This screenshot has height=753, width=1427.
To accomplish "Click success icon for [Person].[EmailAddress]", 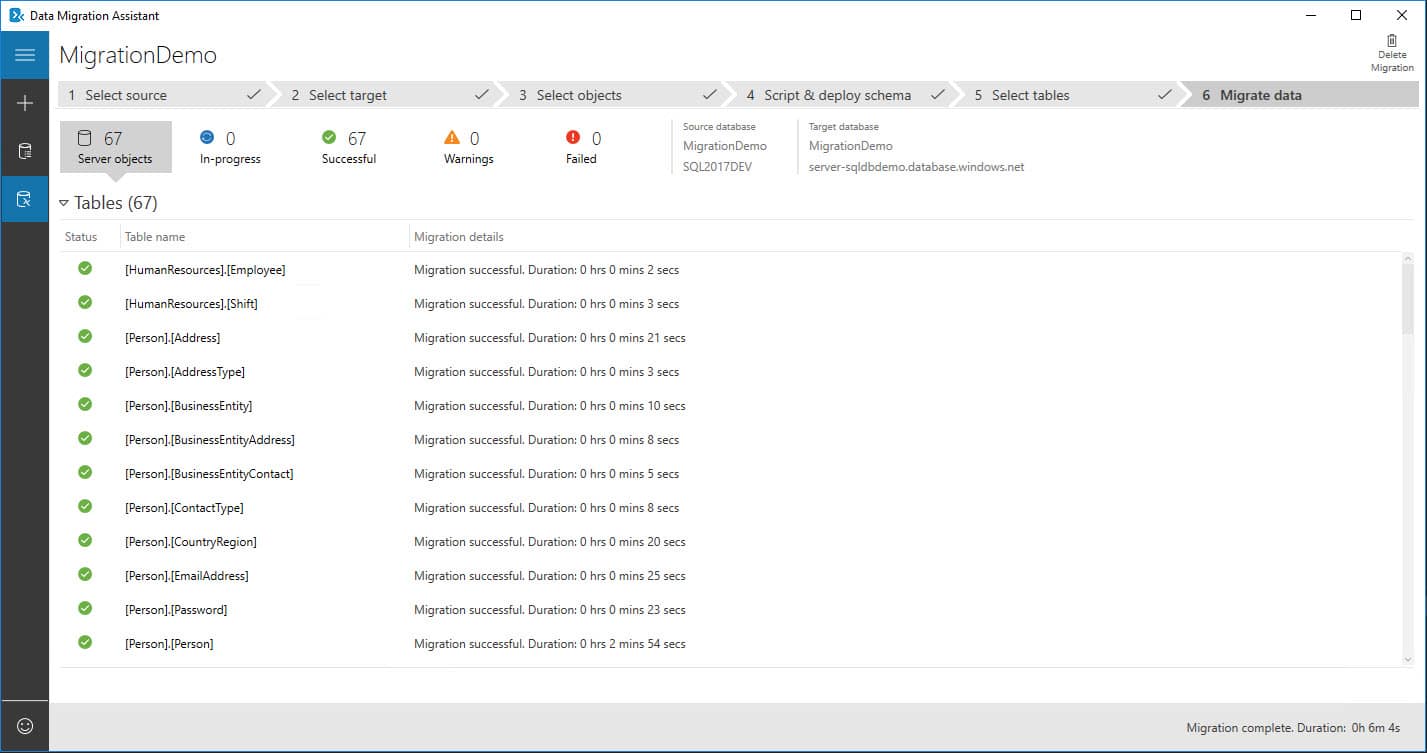I will pyautogui.click(x=85, y=574).
